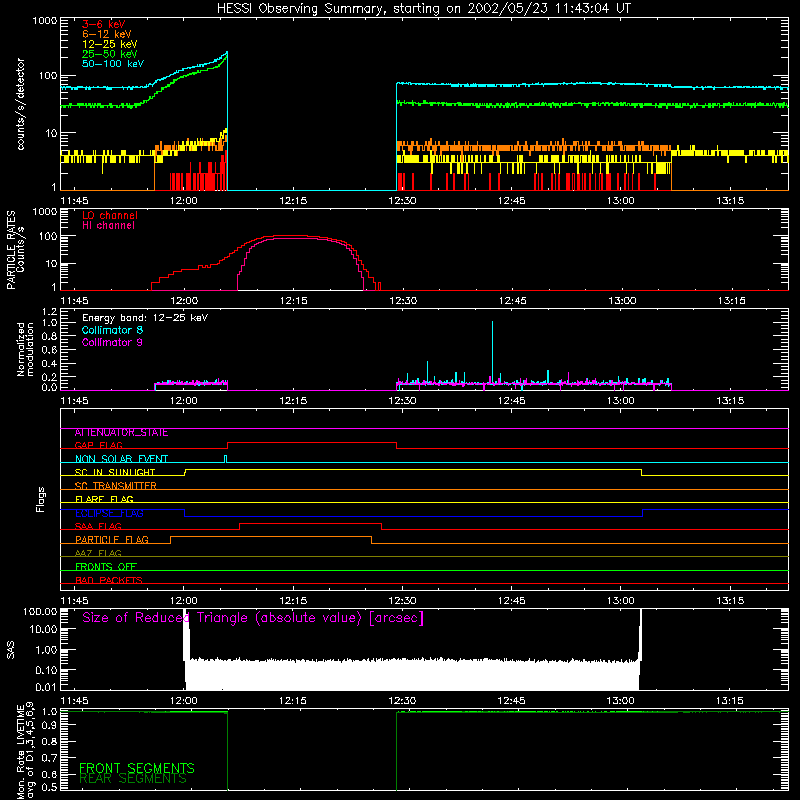This screenshot has height=800, width=800.
Task: Select the 3-6 keV legend label
Action: (104, 24)
